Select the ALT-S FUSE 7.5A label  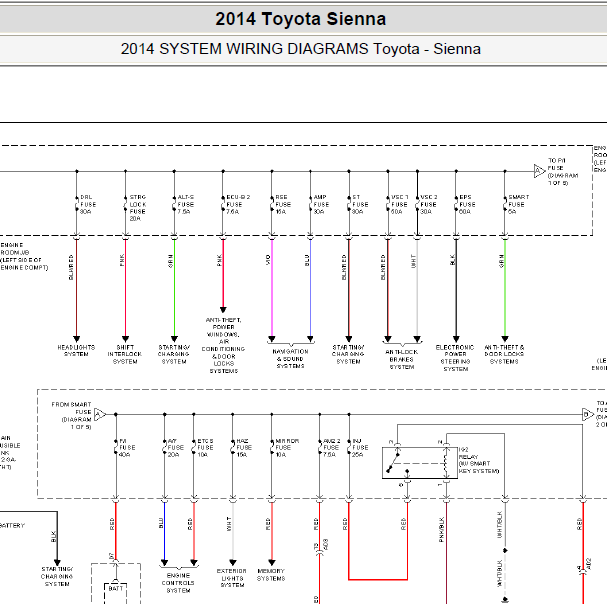(185, 204)
